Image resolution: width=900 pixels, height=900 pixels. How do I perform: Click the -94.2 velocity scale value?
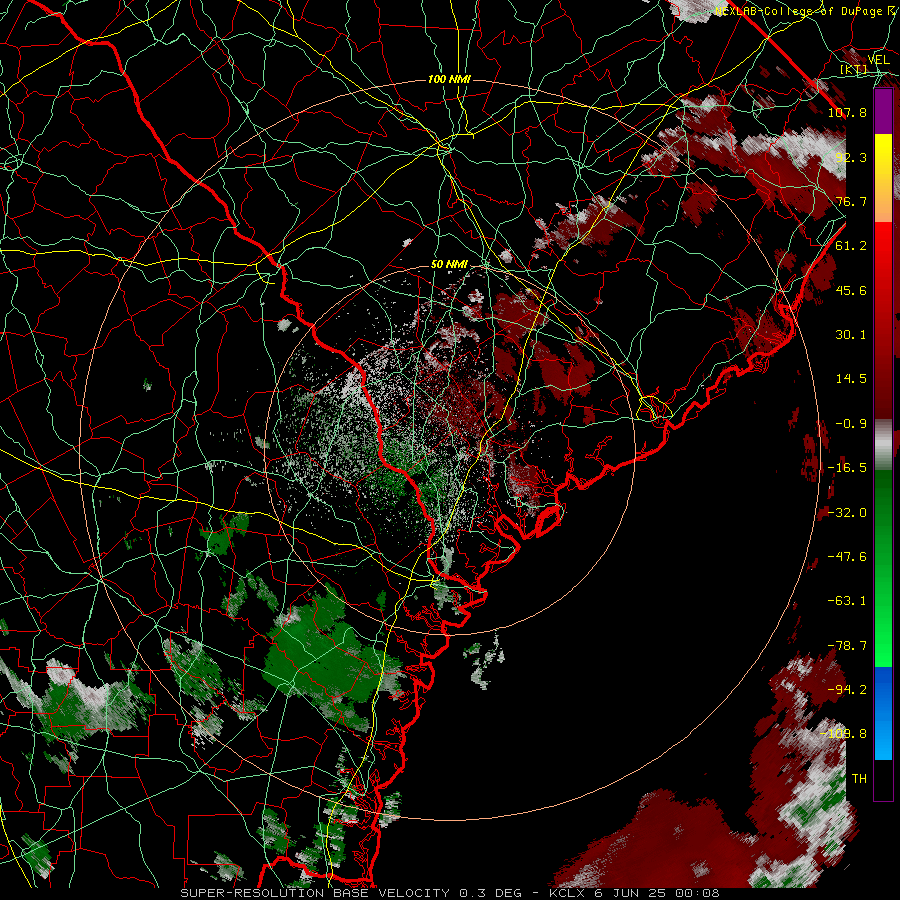click(x=847, y=690)
